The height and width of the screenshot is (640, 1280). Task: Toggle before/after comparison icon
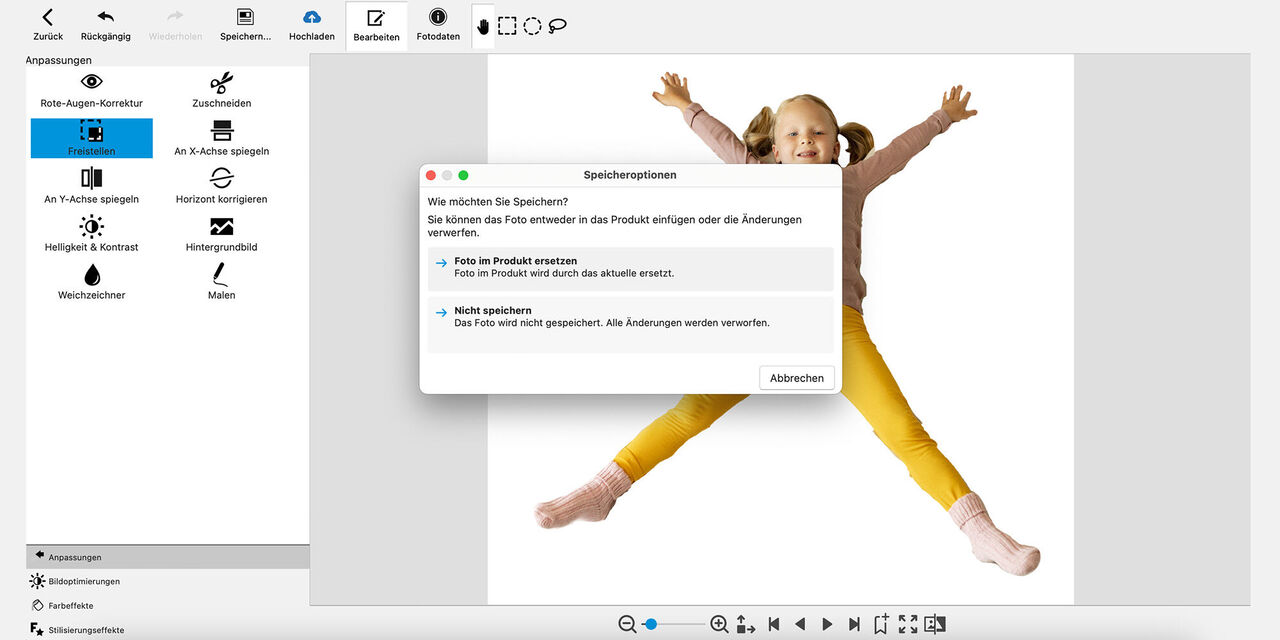point(935,624)
